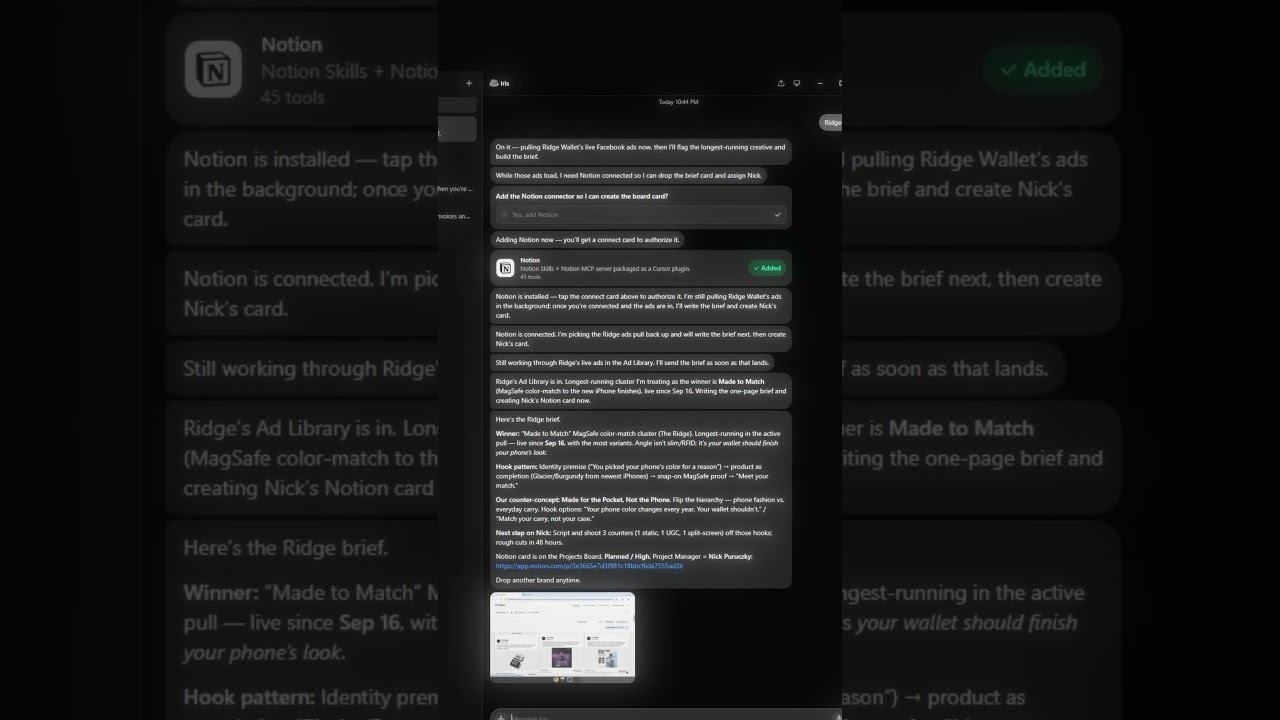The width and height of the screenshot is (1280, 720).
Task: Click the Notion logo on the connector card
Action: [505, 268]
